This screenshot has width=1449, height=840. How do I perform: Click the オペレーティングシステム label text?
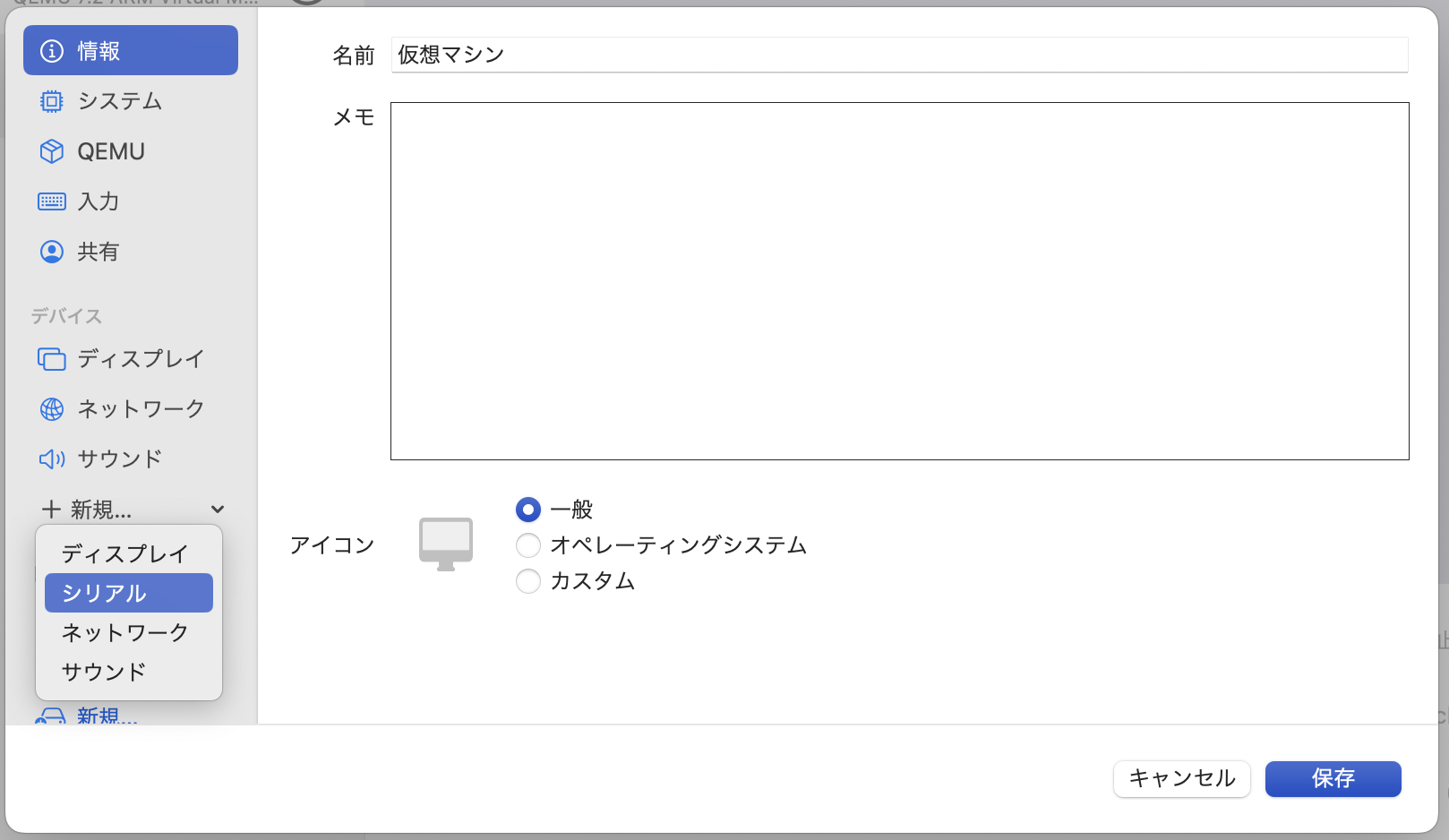[x=679, y=545]
